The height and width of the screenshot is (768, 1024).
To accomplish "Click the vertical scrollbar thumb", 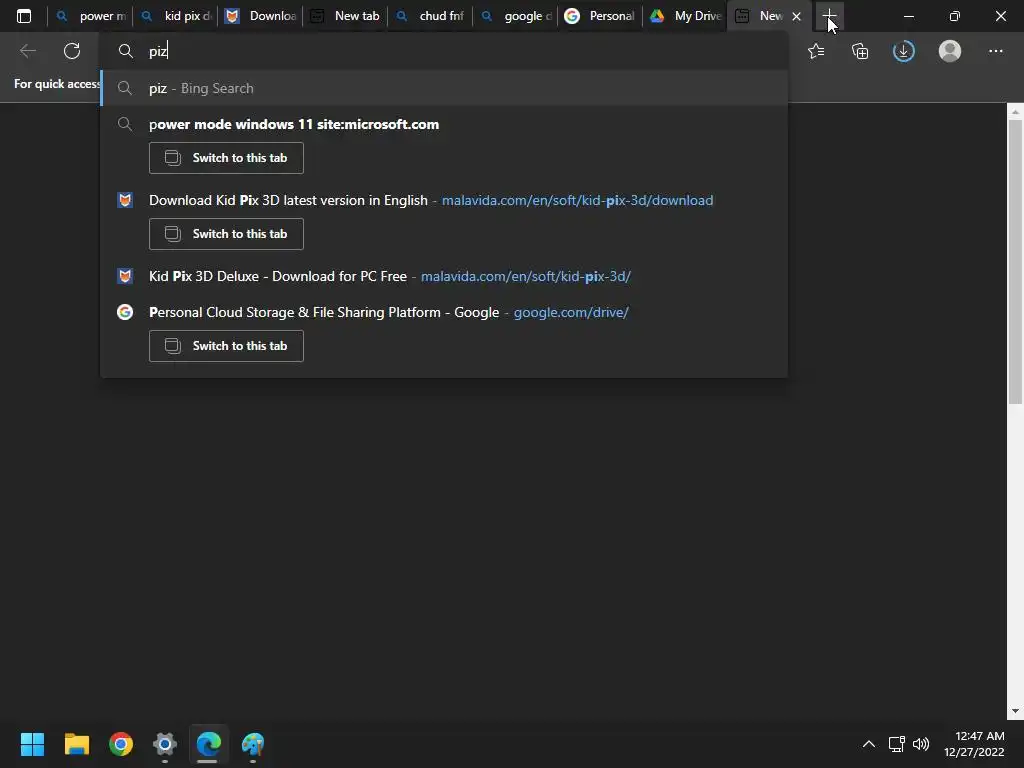I will click(1015, 261).
